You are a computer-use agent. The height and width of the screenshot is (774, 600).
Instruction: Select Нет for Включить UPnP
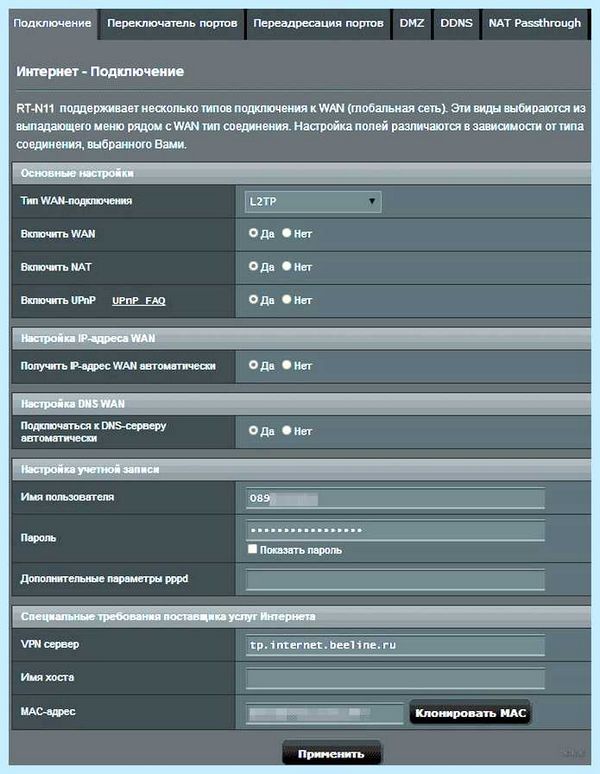coord(286,299)
